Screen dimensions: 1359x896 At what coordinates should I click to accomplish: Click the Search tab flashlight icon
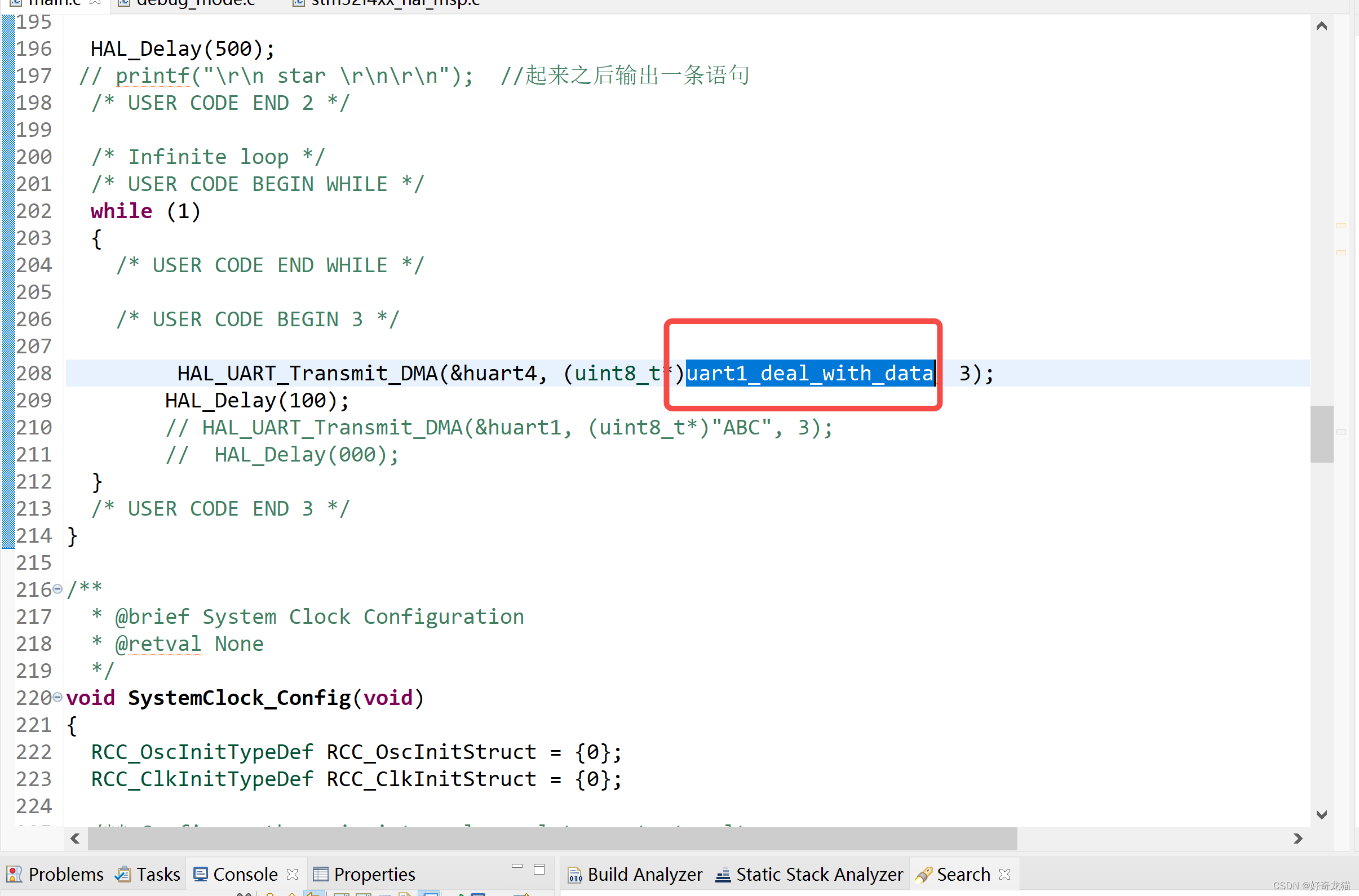pyautogui.click(x=923, y=874)
